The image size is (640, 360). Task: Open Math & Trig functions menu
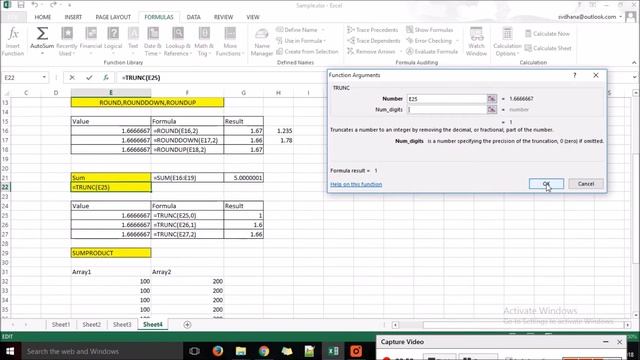(x=204, y=41)
